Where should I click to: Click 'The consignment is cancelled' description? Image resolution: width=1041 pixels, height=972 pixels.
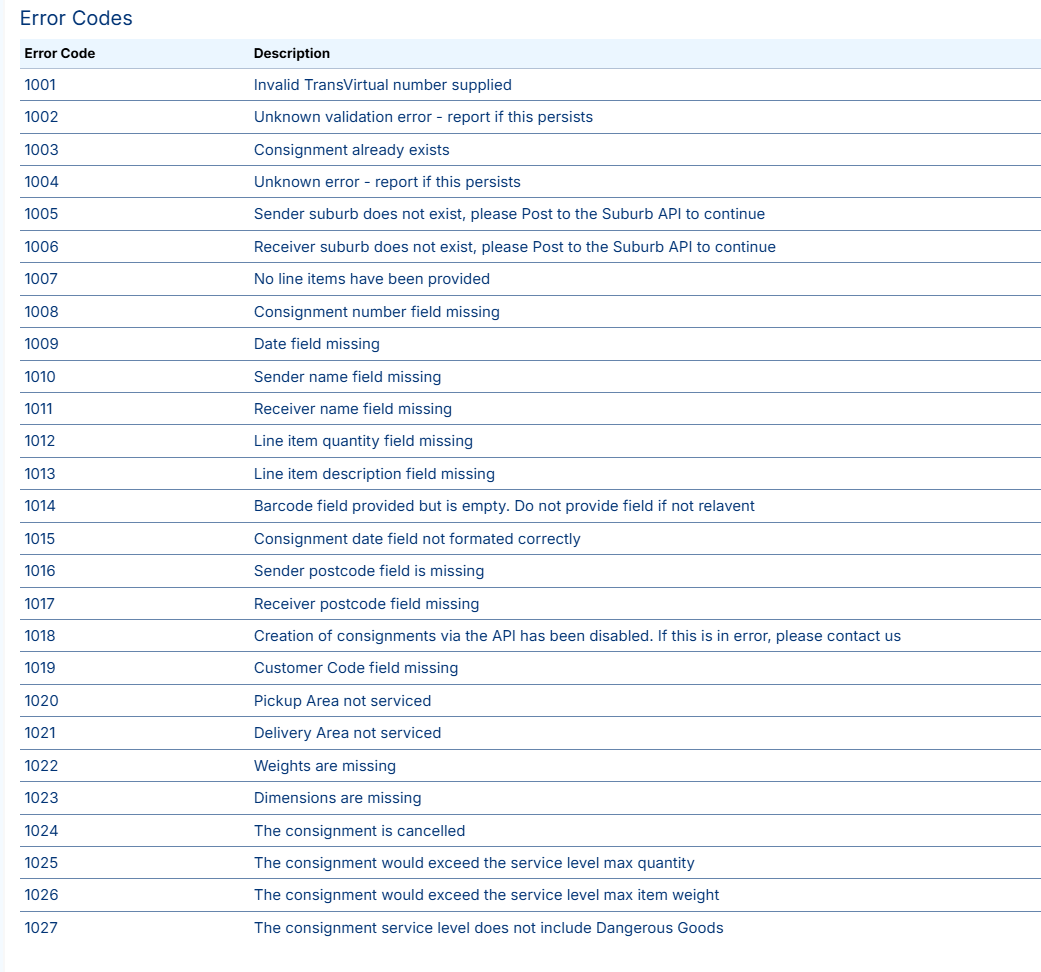[359, 831]
